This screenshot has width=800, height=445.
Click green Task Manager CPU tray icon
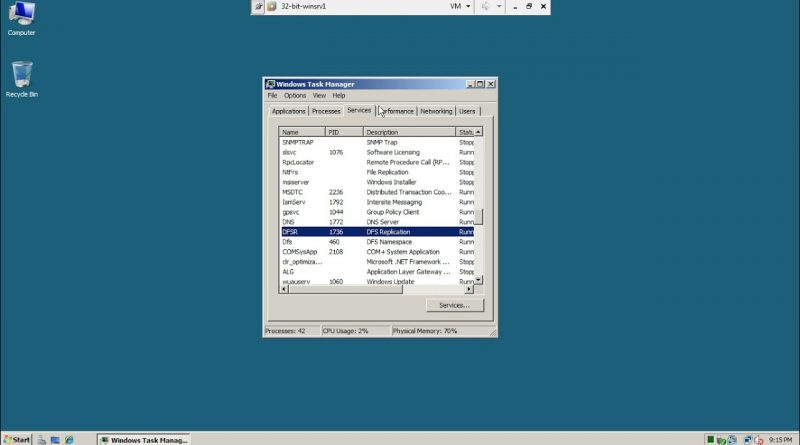click(710, 439)
